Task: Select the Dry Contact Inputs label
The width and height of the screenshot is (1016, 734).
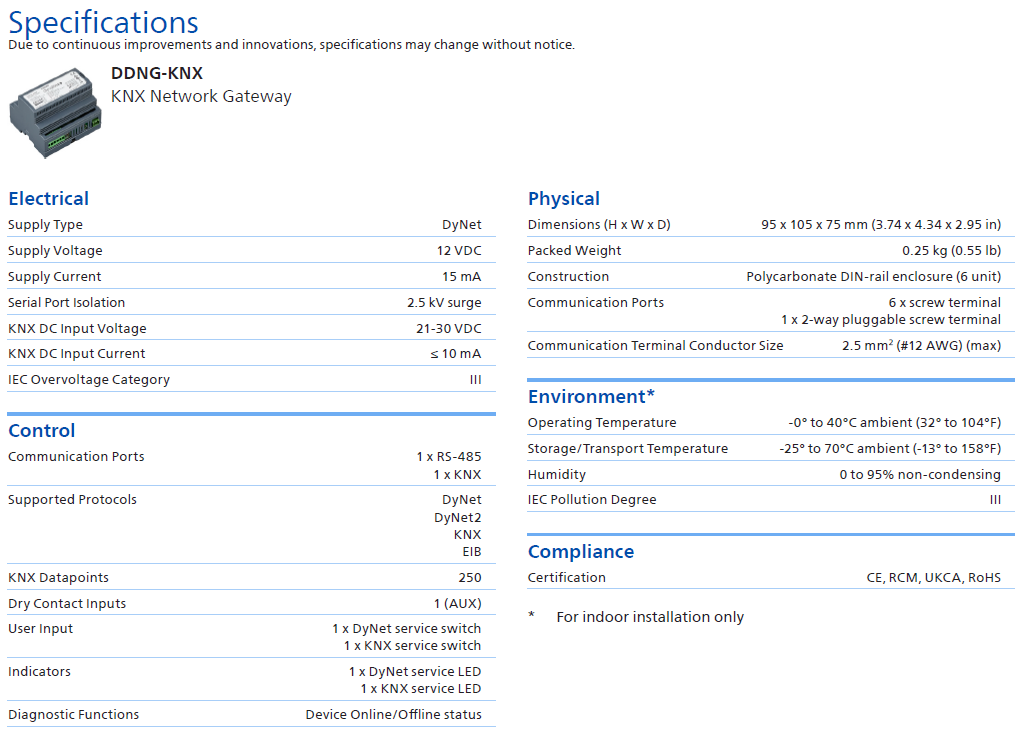Action: (x=67, y=603)
